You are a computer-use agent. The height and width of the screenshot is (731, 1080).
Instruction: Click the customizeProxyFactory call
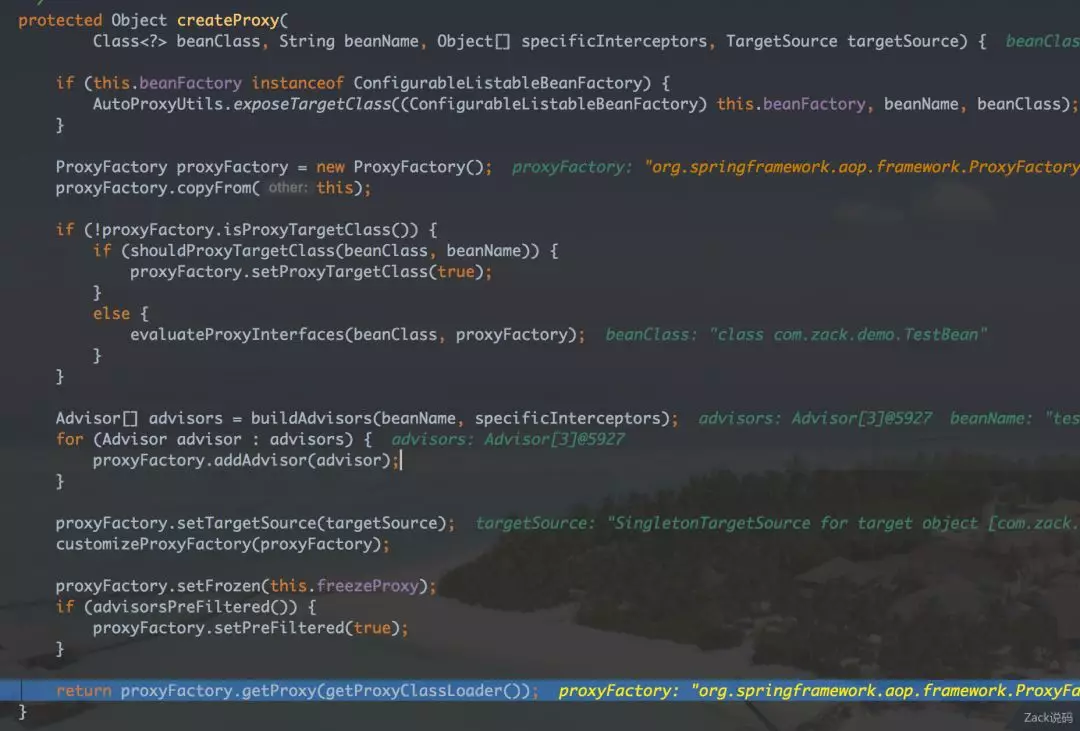154,544
